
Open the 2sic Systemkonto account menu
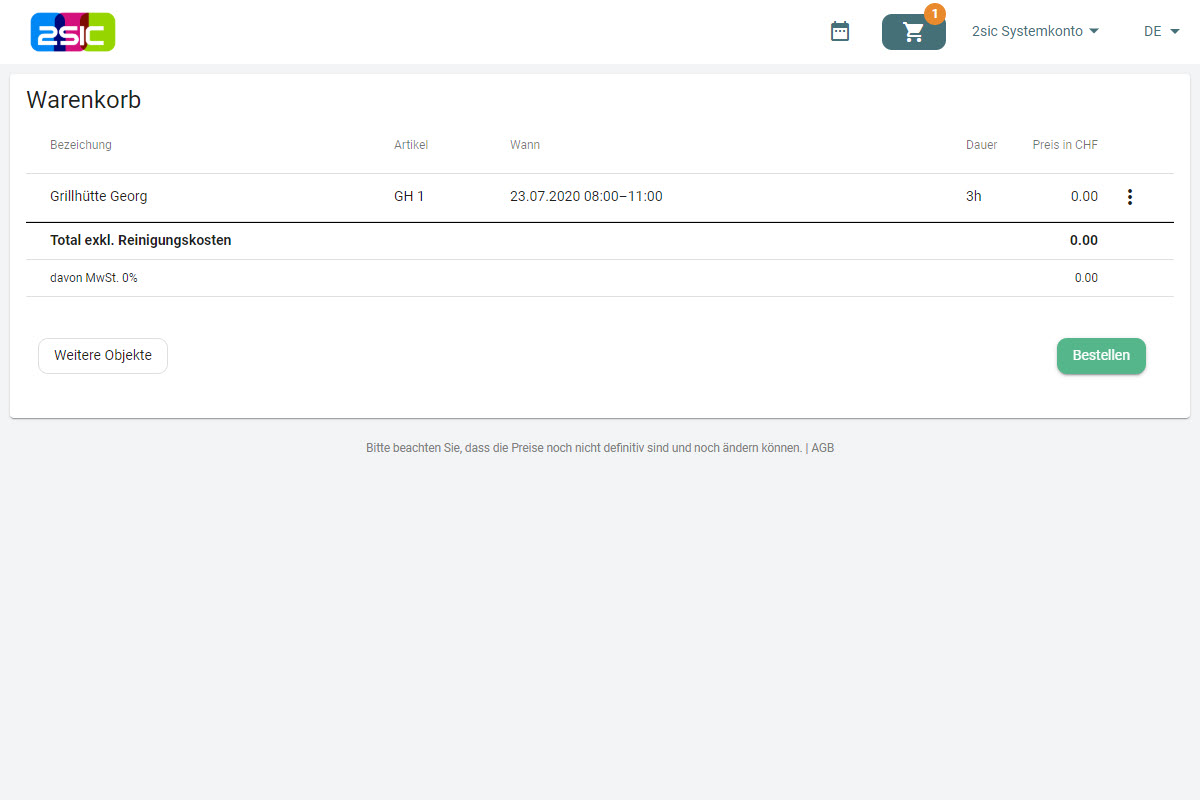click(x=1027, y=32)
